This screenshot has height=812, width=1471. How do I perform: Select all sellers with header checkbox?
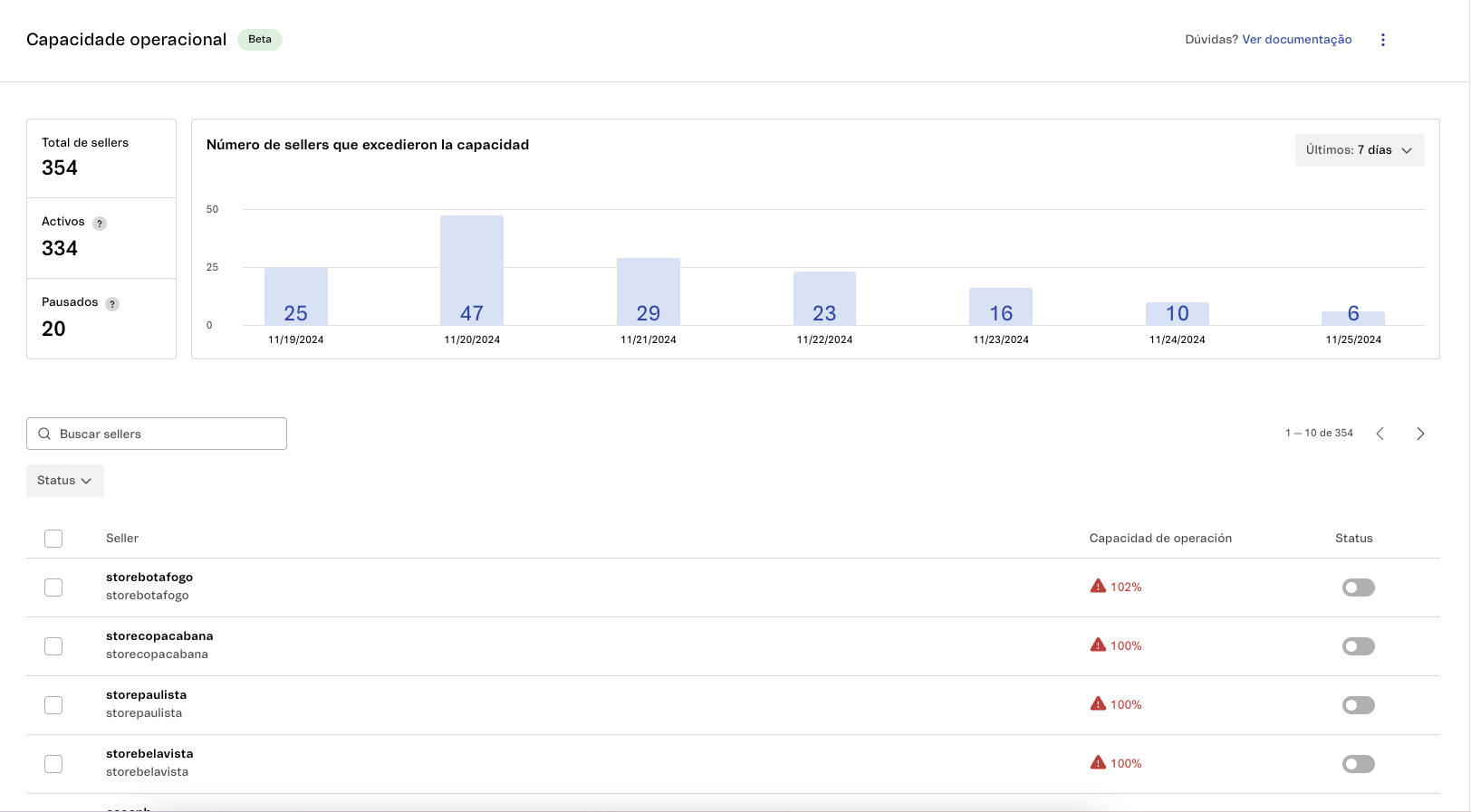coord(53,539)
